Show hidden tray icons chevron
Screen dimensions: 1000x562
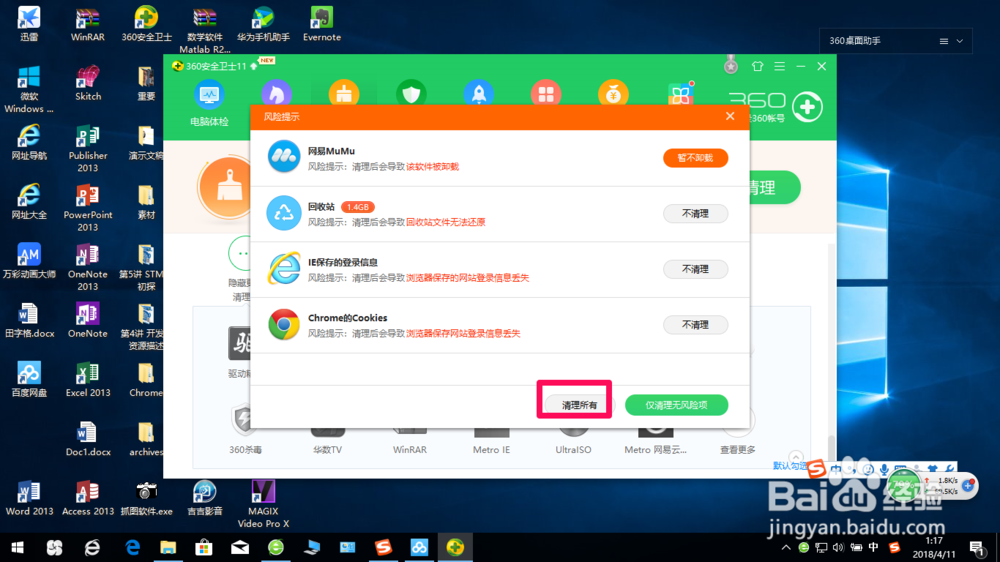[x=786, y=547]
